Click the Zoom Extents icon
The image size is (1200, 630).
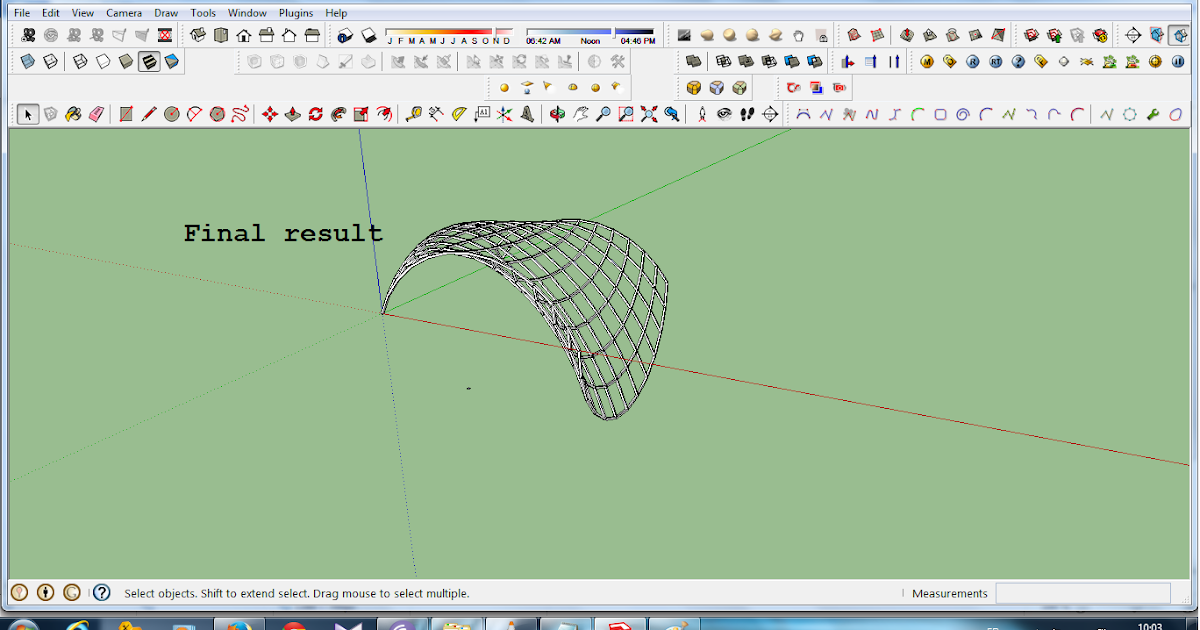click(649, 114)
